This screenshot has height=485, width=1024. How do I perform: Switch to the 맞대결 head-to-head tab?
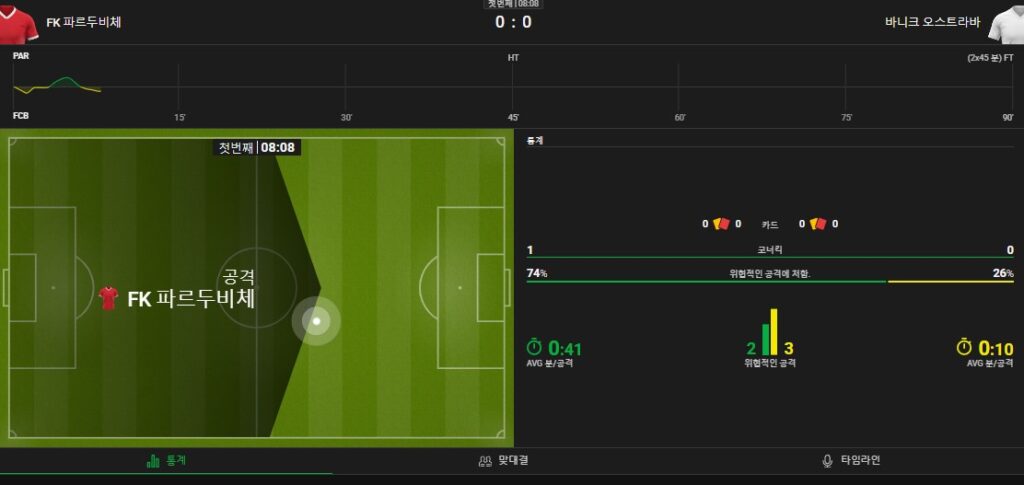click(x=503, y=461)
